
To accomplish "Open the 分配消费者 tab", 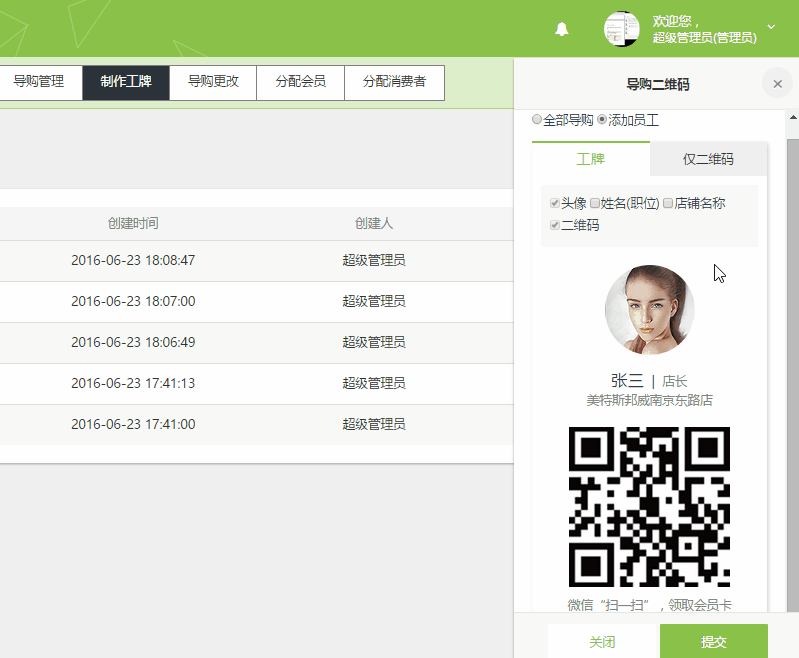I will 394,82.
